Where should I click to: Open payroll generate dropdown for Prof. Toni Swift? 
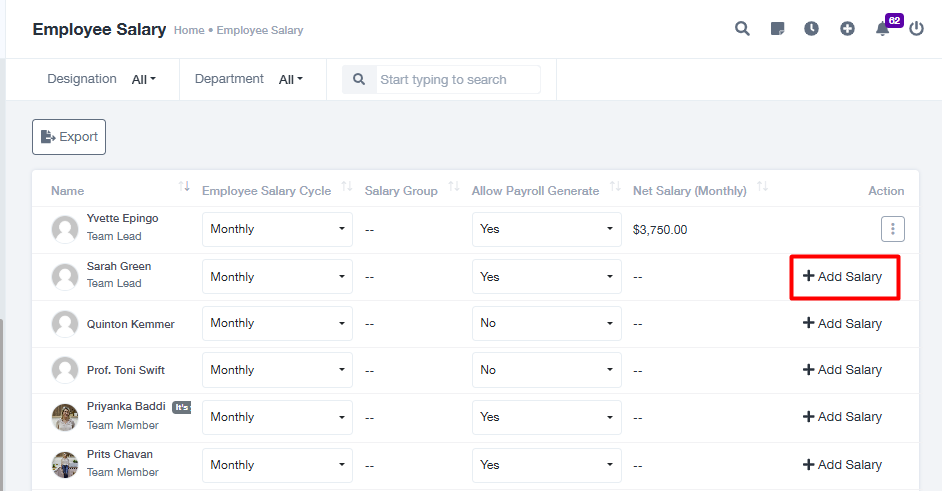[x=547, y=370]
